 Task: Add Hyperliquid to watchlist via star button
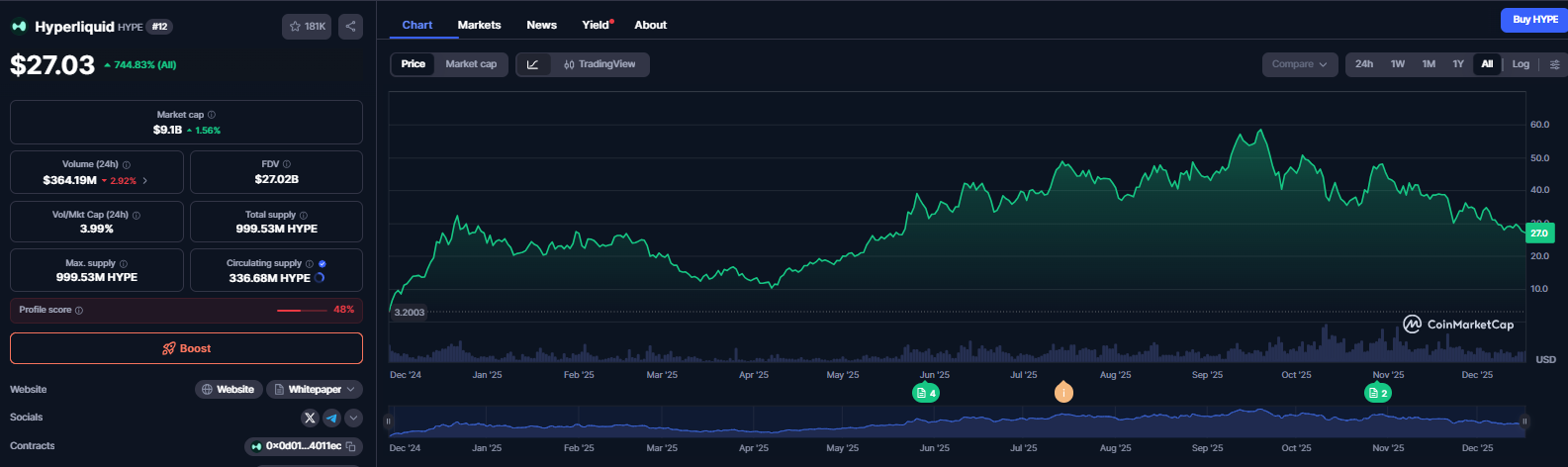(307, 27)
